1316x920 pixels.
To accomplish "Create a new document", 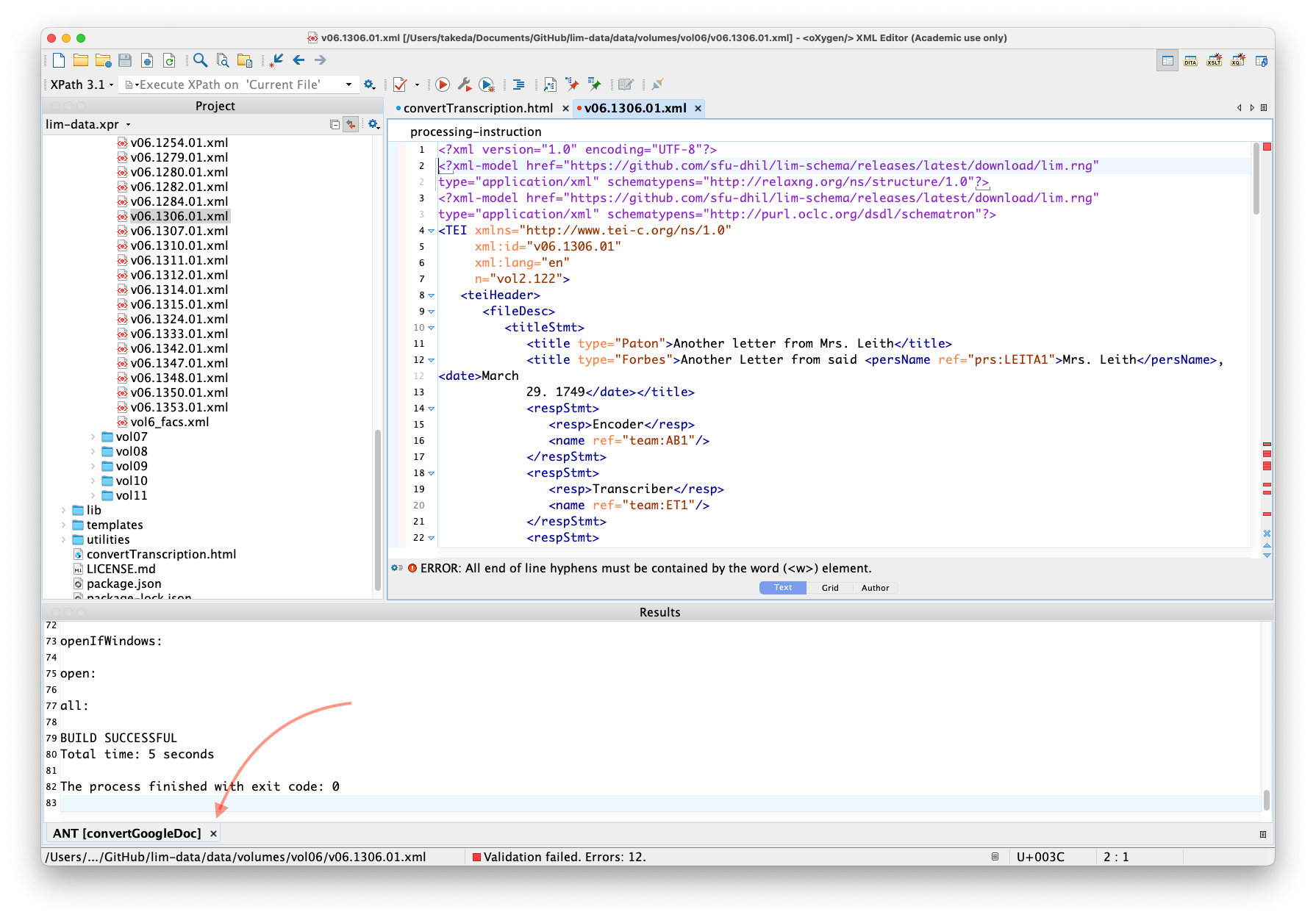I will 58,60.
